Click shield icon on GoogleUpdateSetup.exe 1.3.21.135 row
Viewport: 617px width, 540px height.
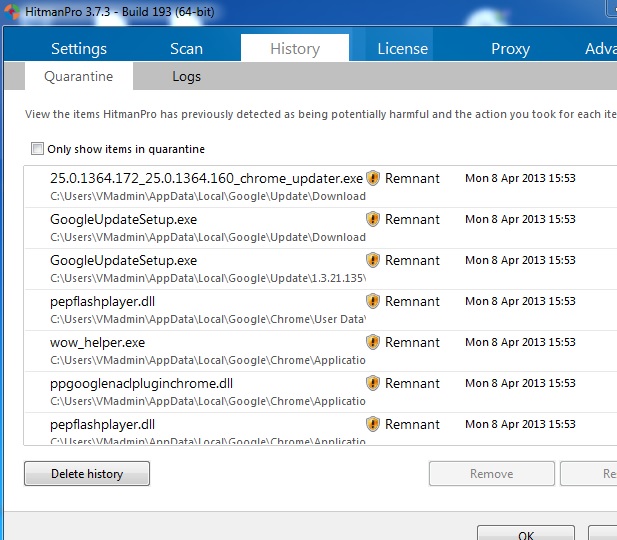click(373, 260)
